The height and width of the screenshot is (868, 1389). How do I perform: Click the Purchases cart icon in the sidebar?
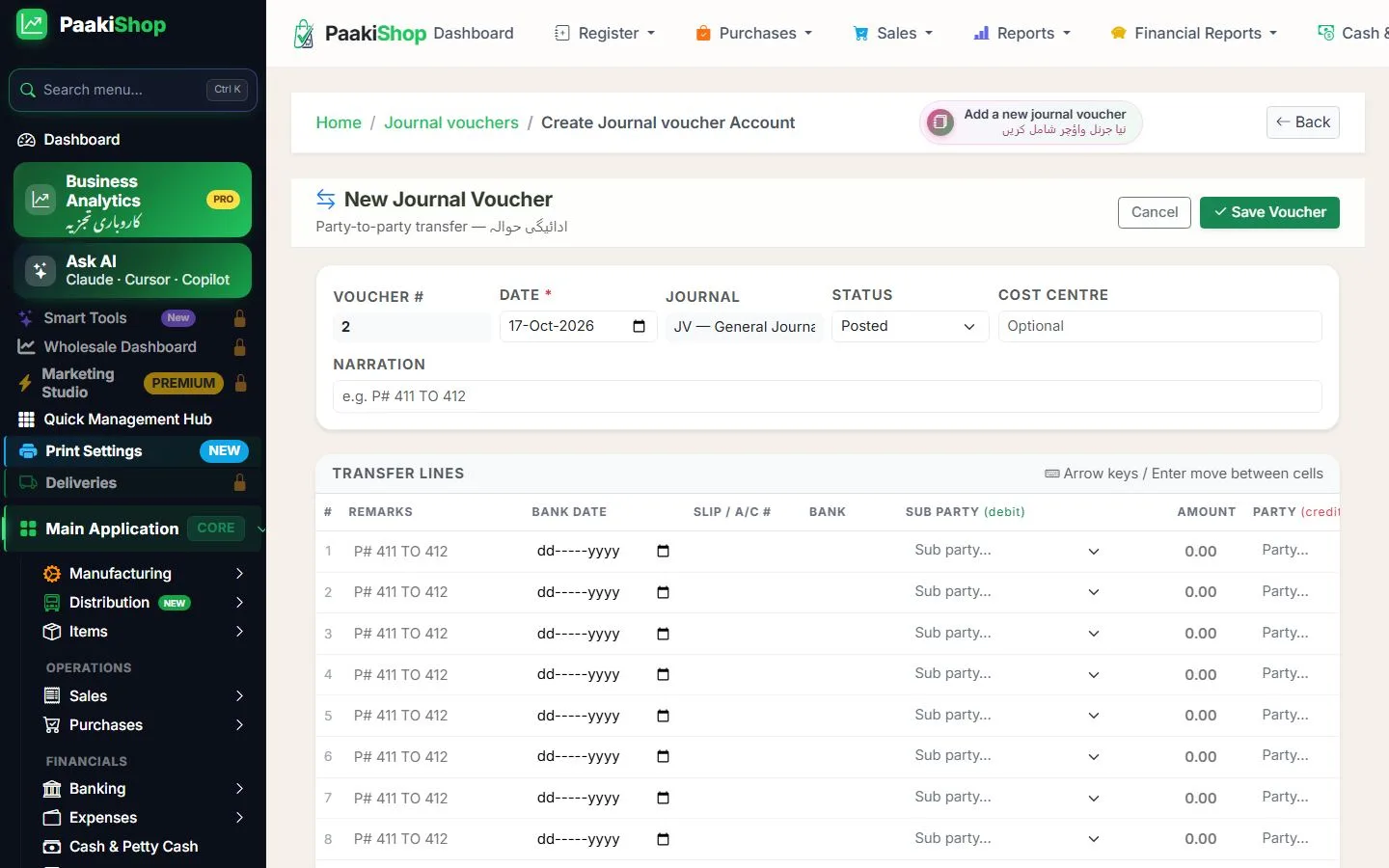click(x=52, y=725)
